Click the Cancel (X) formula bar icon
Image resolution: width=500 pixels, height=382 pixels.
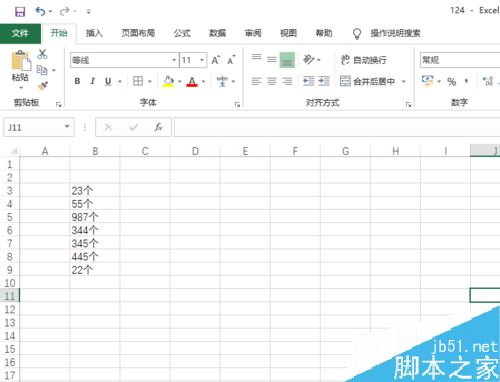(108, 127)
